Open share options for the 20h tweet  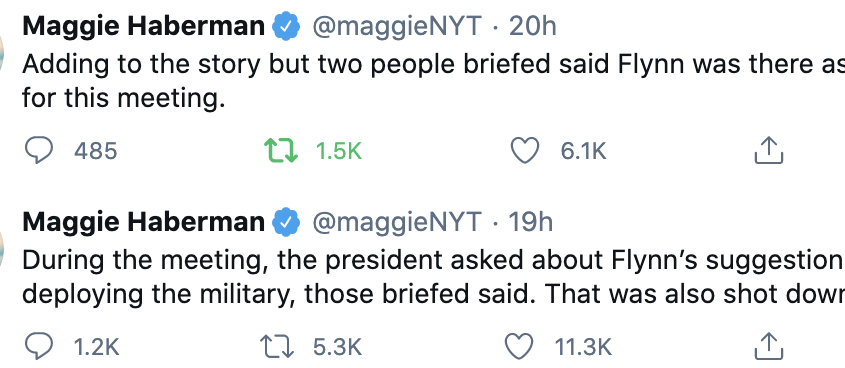click(768, 150)
